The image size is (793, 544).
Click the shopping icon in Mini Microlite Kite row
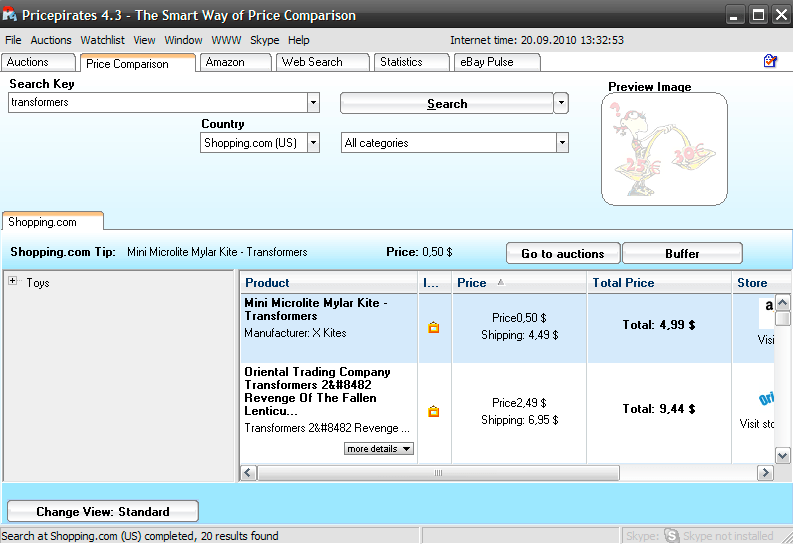[433, 328]
